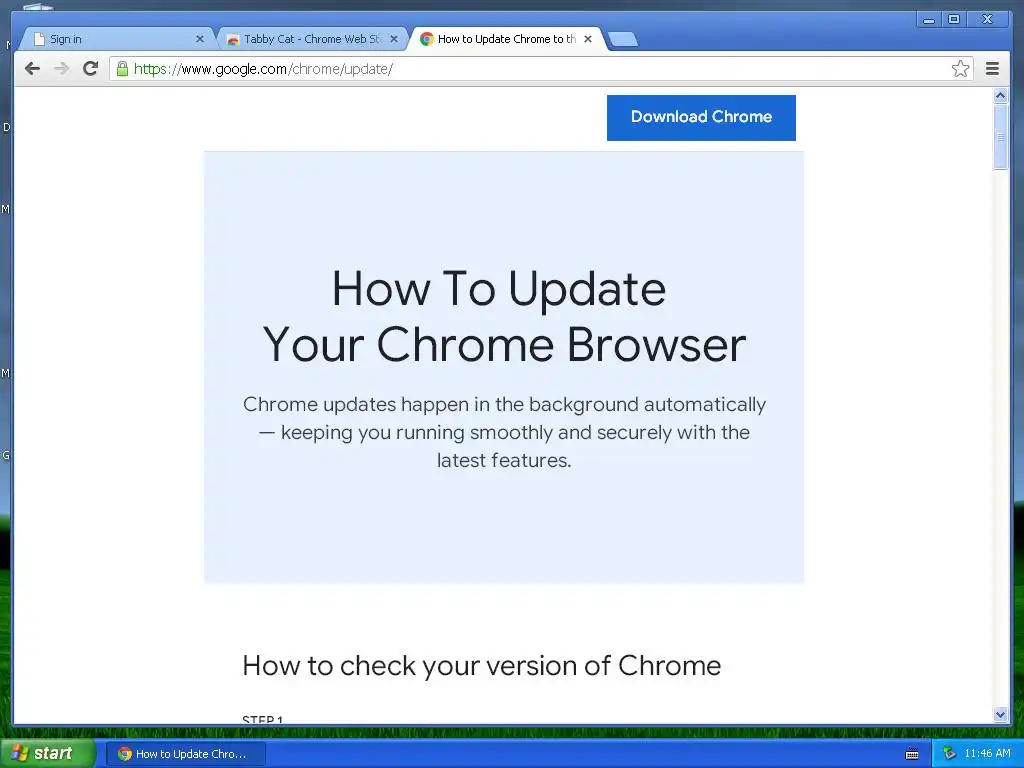
Task: Click the keyboard icon in the taskbar
Action: click(912, 754)
